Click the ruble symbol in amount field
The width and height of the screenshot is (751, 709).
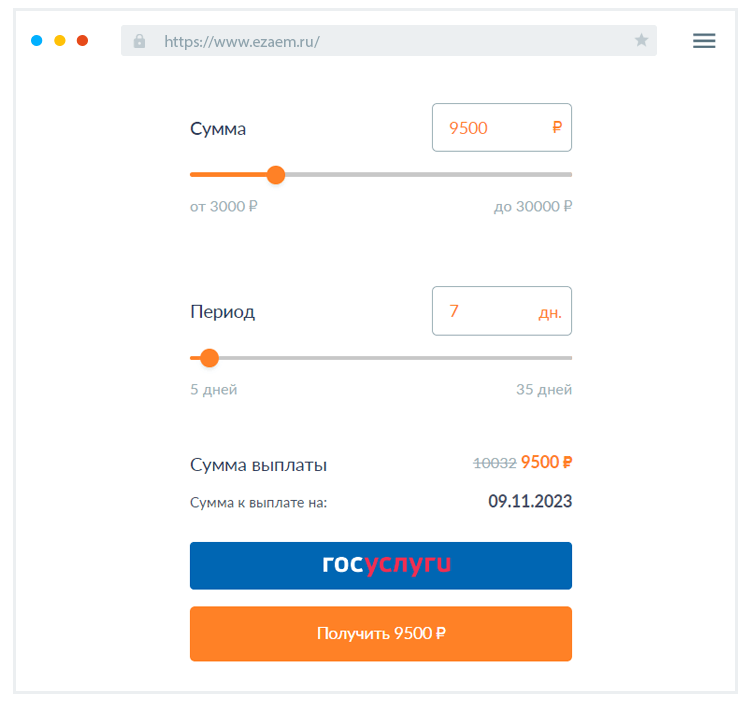click(x=557, y=128)
